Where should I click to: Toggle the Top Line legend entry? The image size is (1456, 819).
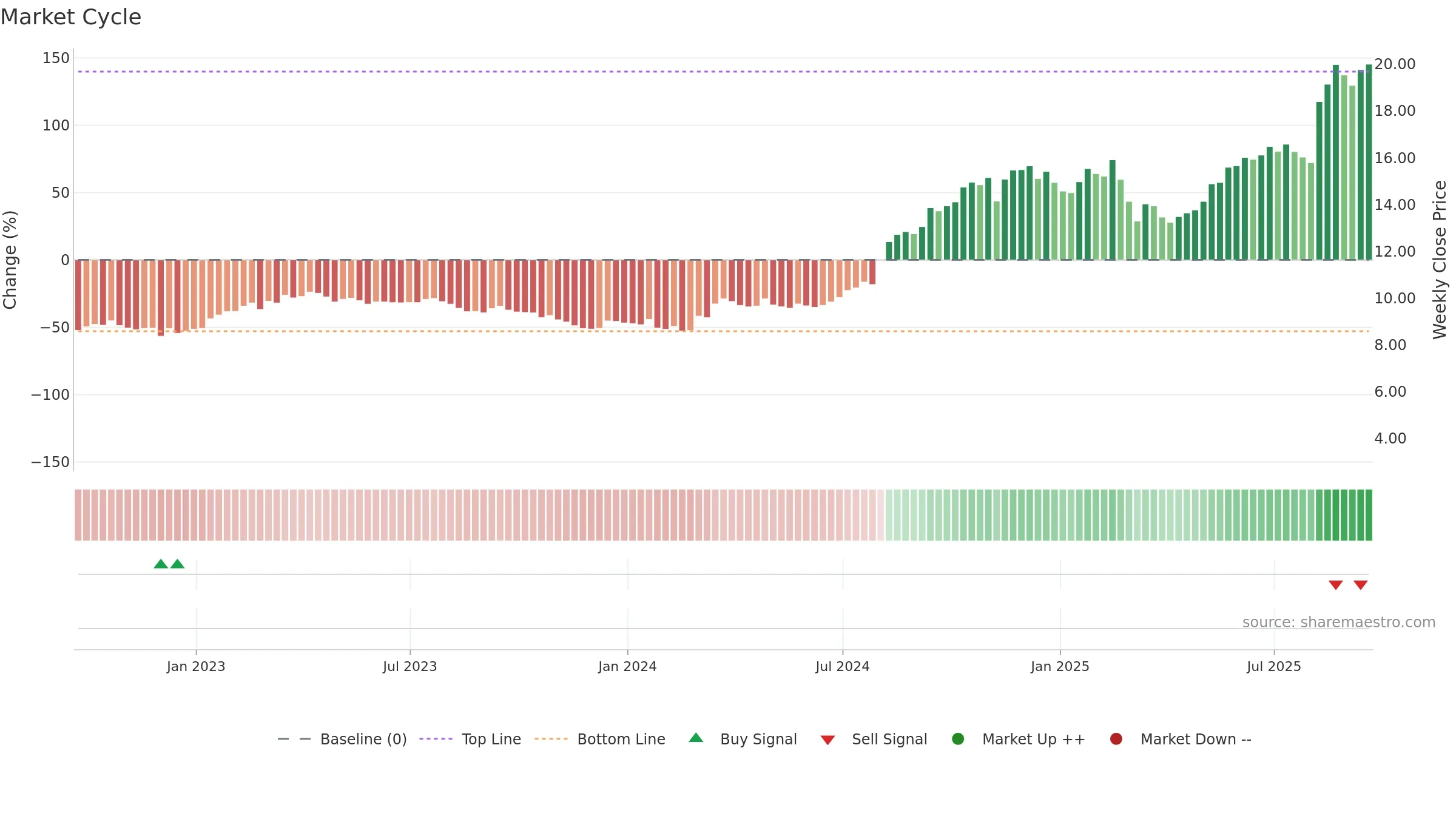click(x=470, y=739)
